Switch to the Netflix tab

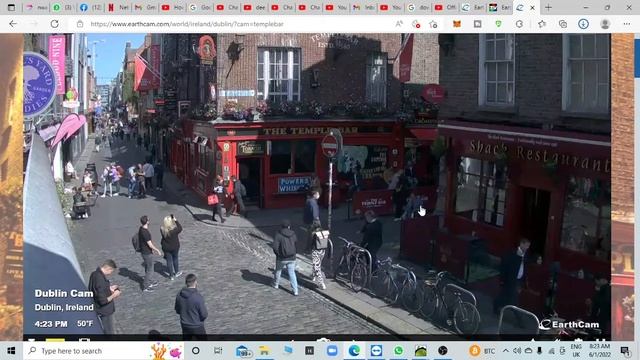pyautogui.click(x=118, y=7)
